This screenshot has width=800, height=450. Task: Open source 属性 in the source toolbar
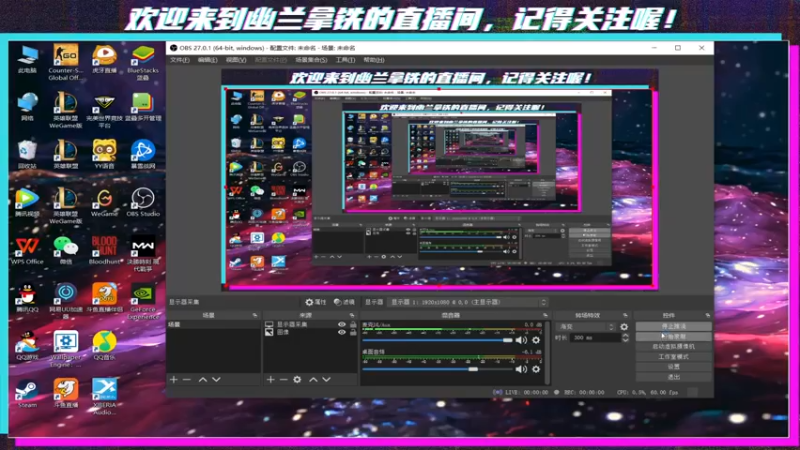[316, 302]
